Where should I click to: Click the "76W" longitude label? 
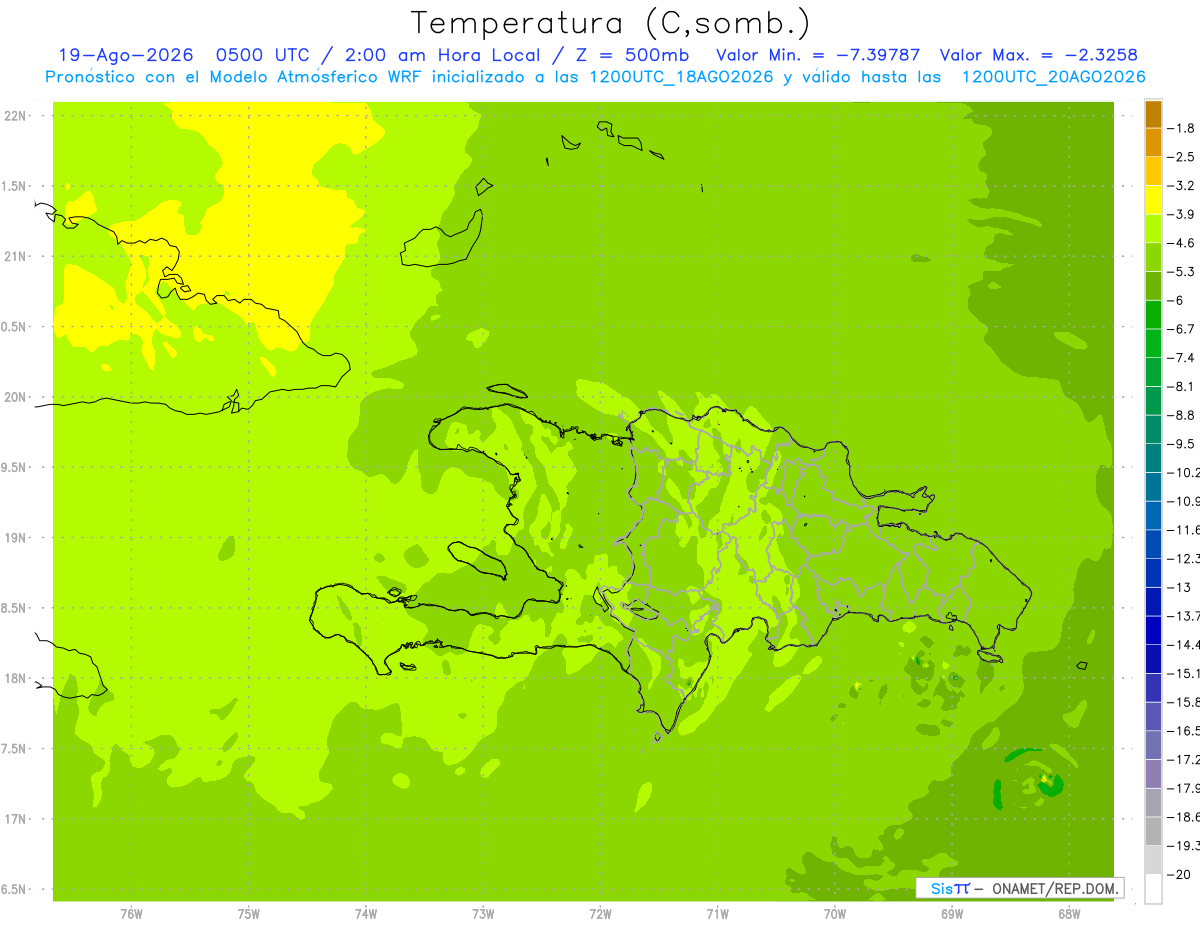[132, 913]
